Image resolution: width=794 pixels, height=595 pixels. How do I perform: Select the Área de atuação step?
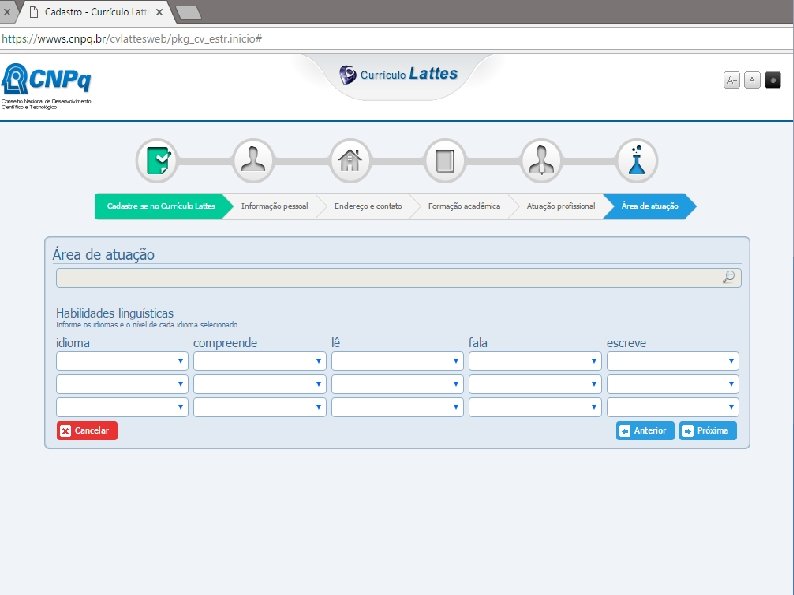point(650,206)
